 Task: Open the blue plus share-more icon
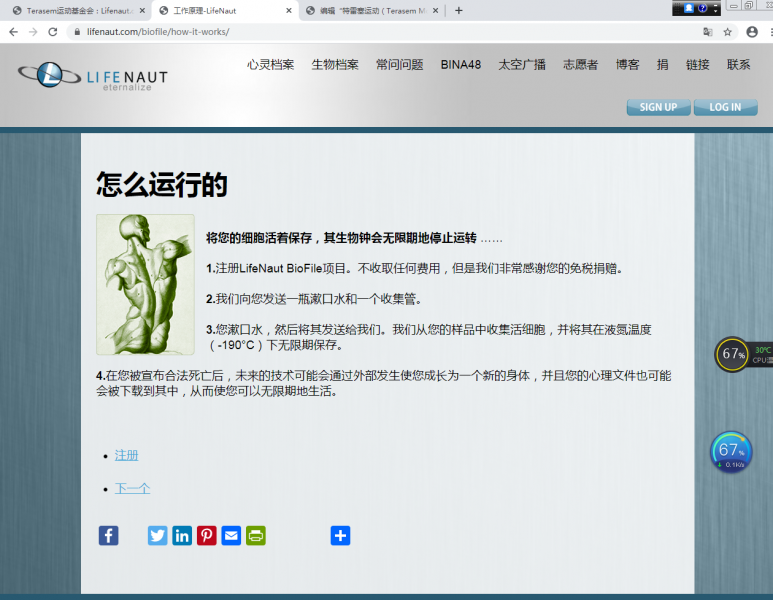340,535
